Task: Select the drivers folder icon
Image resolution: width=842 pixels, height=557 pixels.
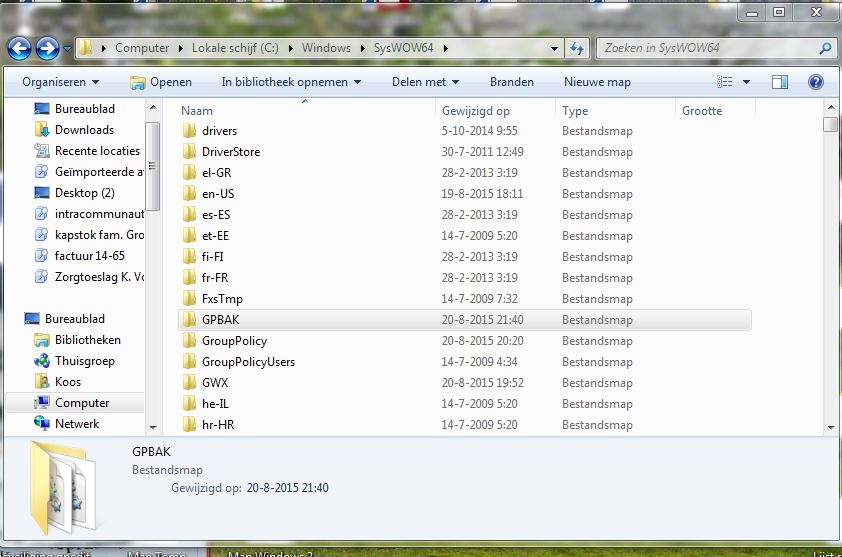Action: click(189, 131)
